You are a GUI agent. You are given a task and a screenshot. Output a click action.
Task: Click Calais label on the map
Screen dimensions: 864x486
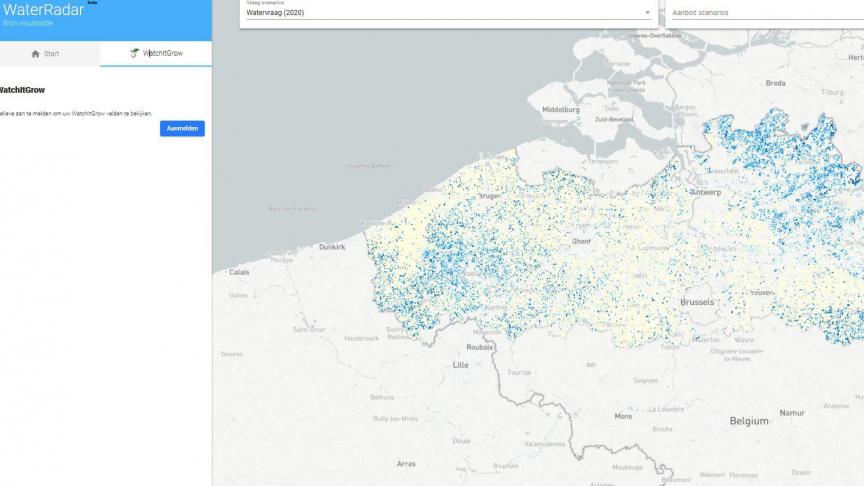(x=239, y=272)
